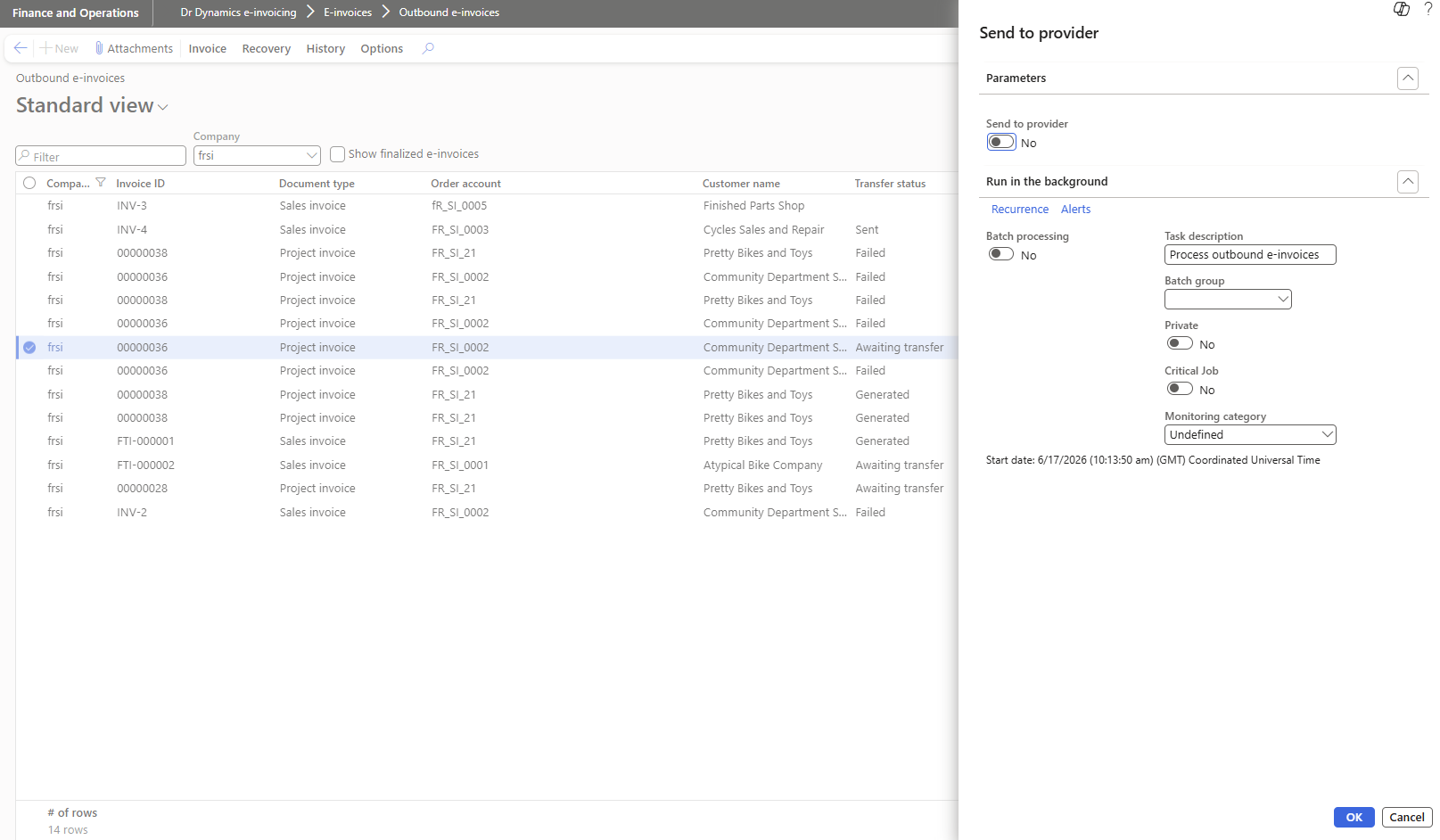Click INV-2 invoice ID
1440x840 pixels.
tap(132, 513)
